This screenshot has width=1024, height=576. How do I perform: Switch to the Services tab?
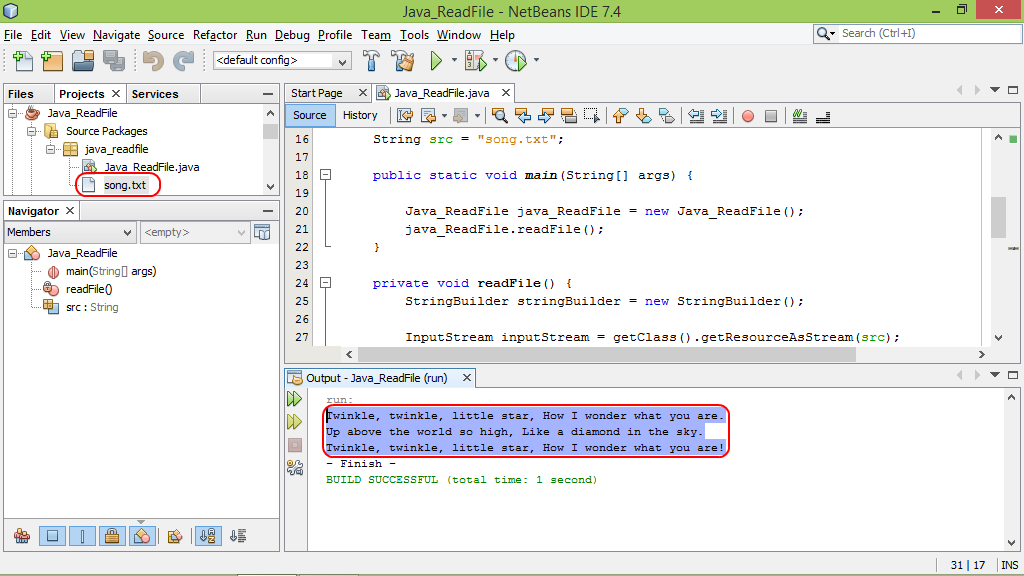pyautogui.click(x=155, y=94)
